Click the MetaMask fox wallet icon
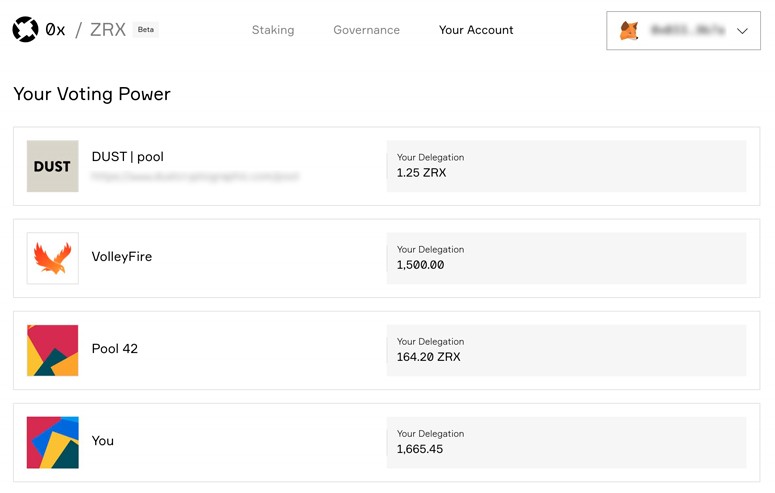 tap(629, 31)
